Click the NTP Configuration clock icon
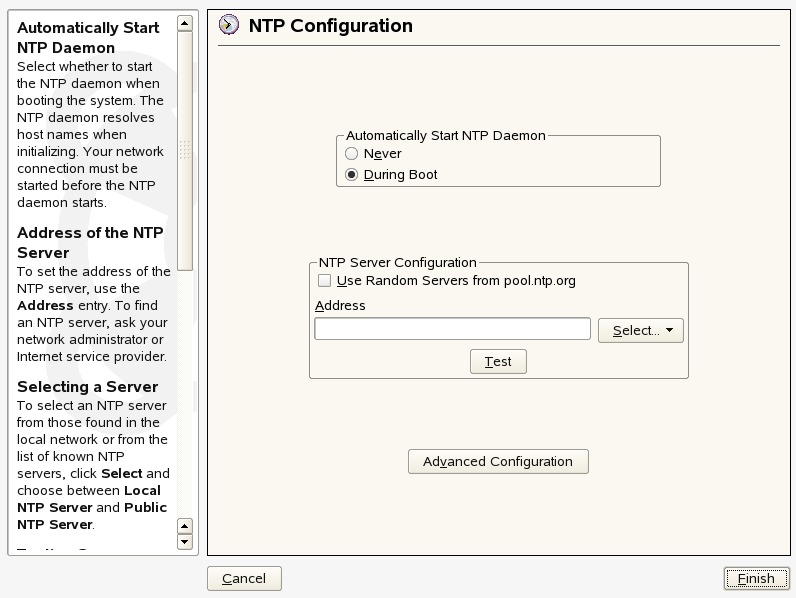Image resolution: width=796 pixels, height=598 pixels. click(229, 26)
